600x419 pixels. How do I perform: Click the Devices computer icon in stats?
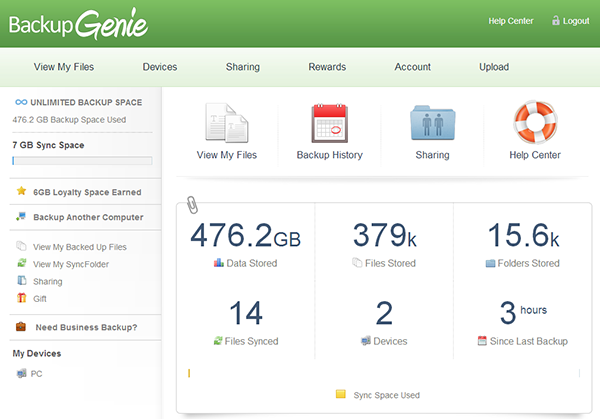[x=366, y=341]
